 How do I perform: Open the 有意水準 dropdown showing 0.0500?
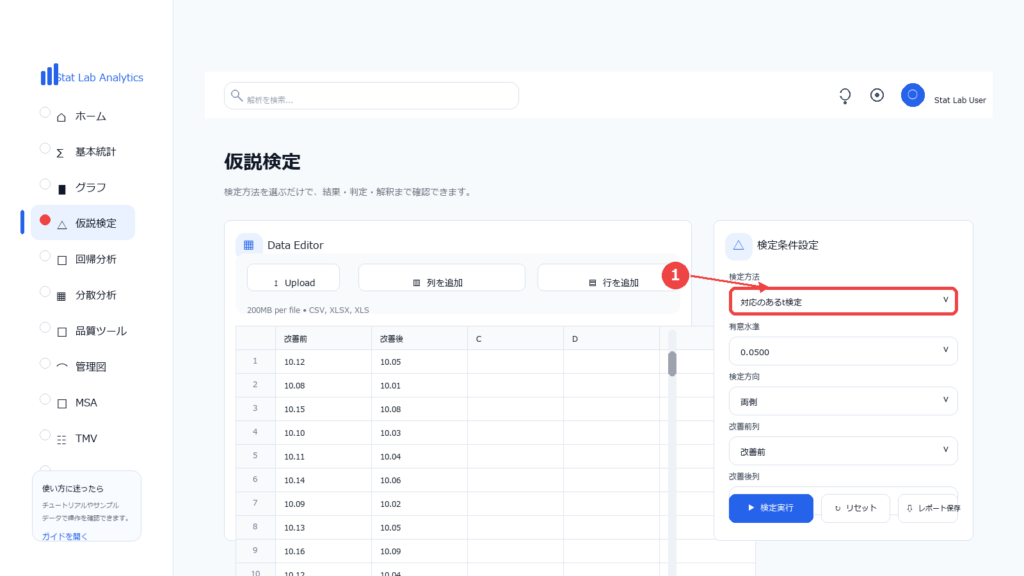843,351
